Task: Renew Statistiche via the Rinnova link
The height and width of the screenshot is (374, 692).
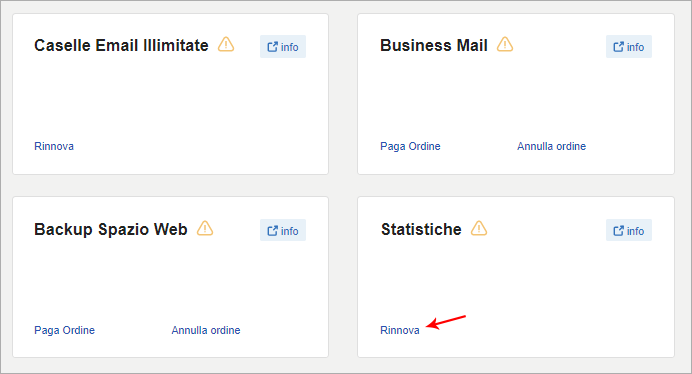Action: tap(400, 330)
